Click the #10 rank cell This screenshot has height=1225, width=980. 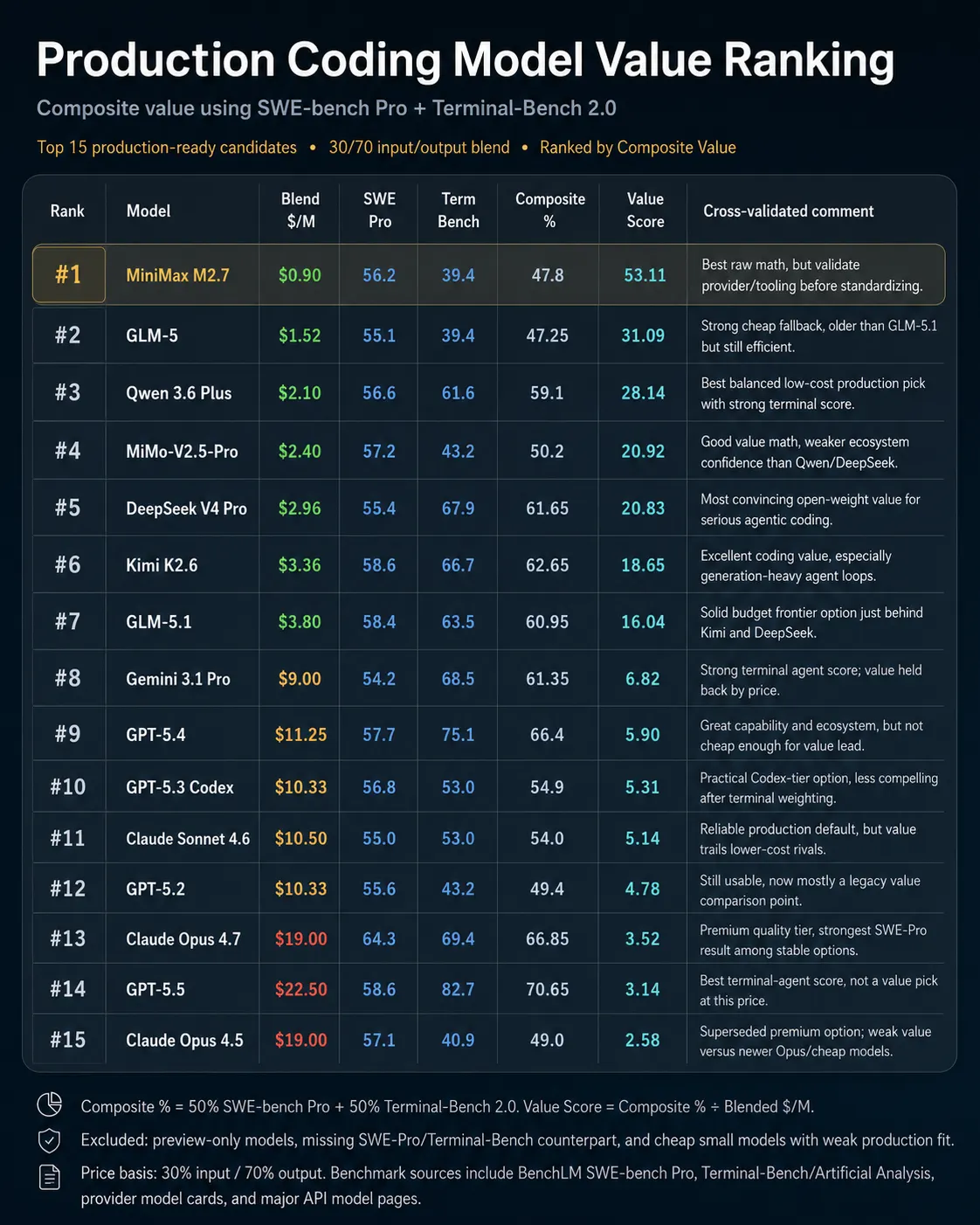[68, 786]
